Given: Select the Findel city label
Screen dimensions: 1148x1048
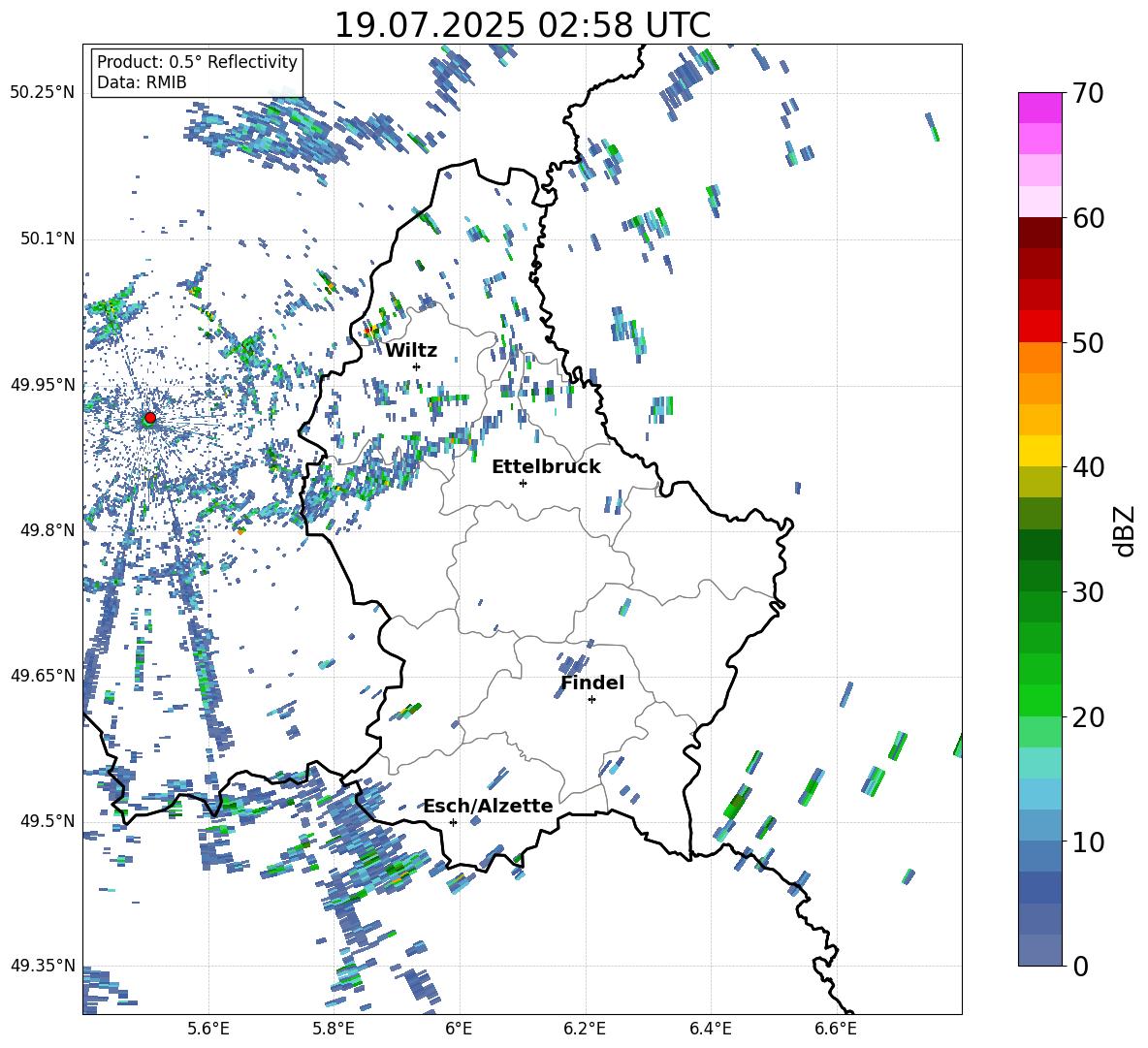Looking at the screenshot, I should coord(592,683).
